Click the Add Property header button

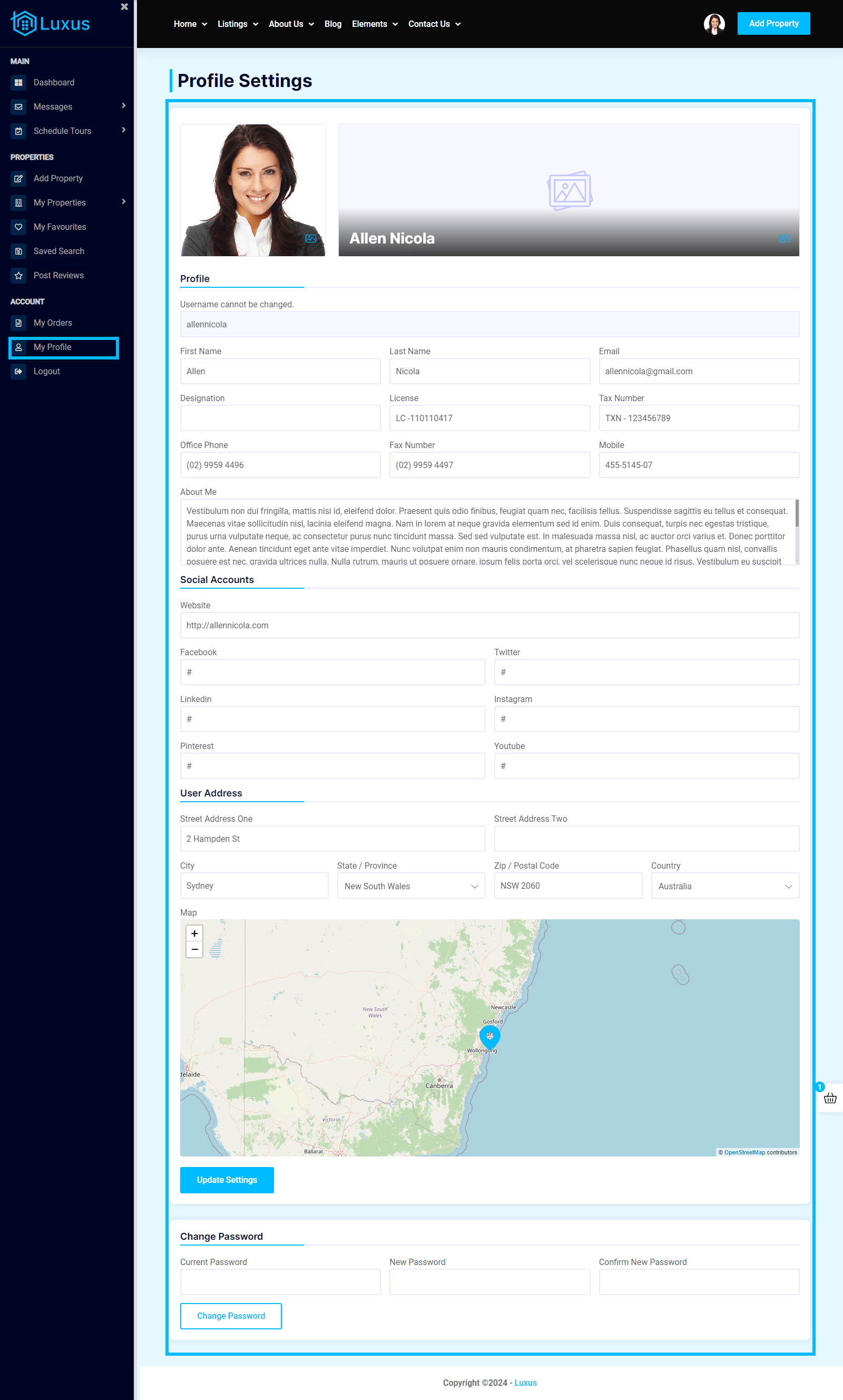click(773, 24)
